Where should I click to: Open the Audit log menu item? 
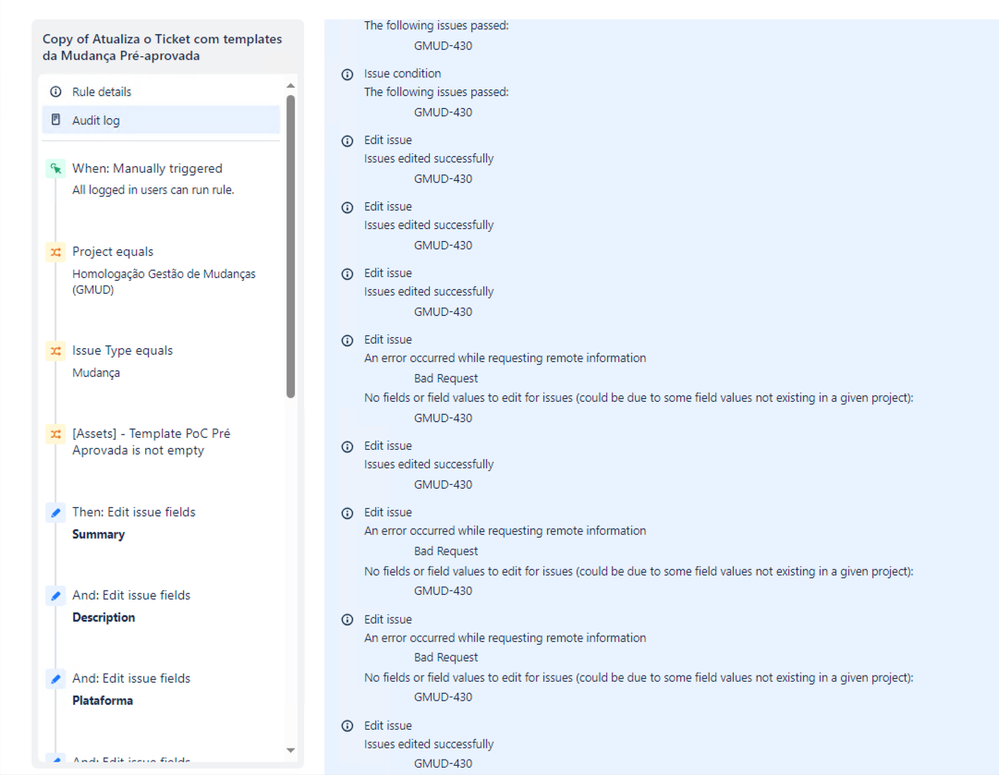click(161, 120)
